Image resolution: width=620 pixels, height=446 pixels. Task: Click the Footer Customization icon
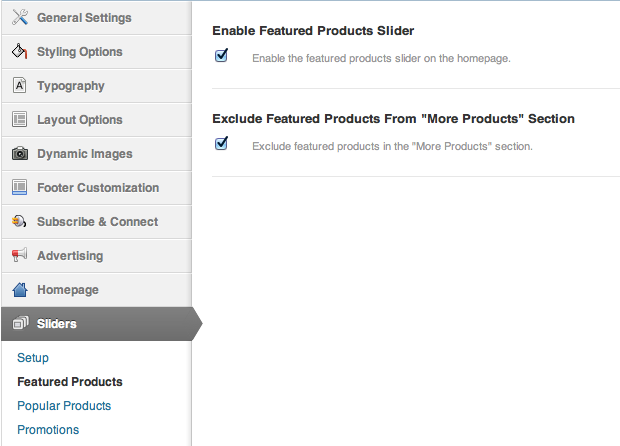(x=19, y=188)
